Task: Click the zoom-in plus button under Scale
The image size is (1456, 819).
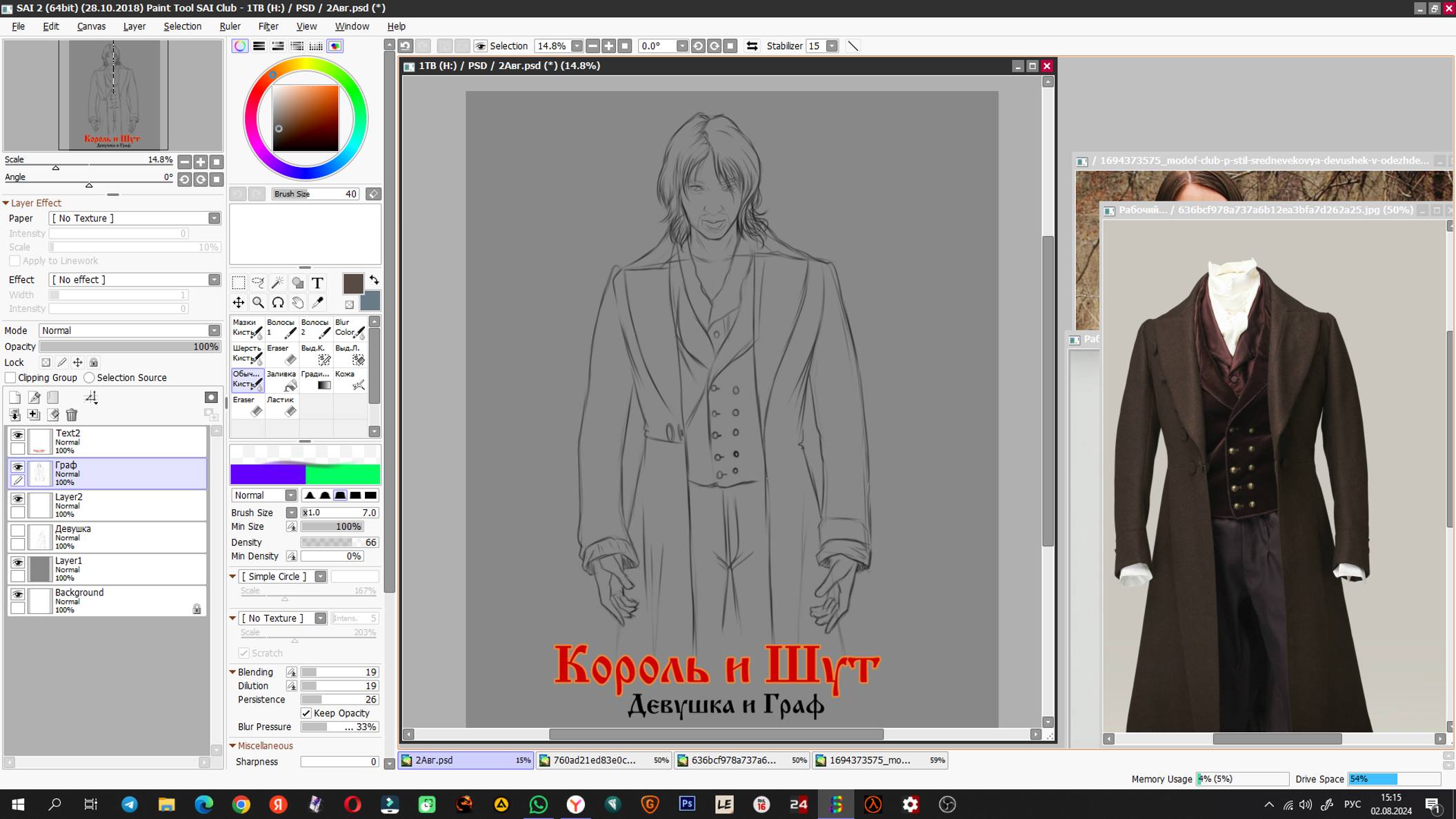Action: [x=201, y=161]
